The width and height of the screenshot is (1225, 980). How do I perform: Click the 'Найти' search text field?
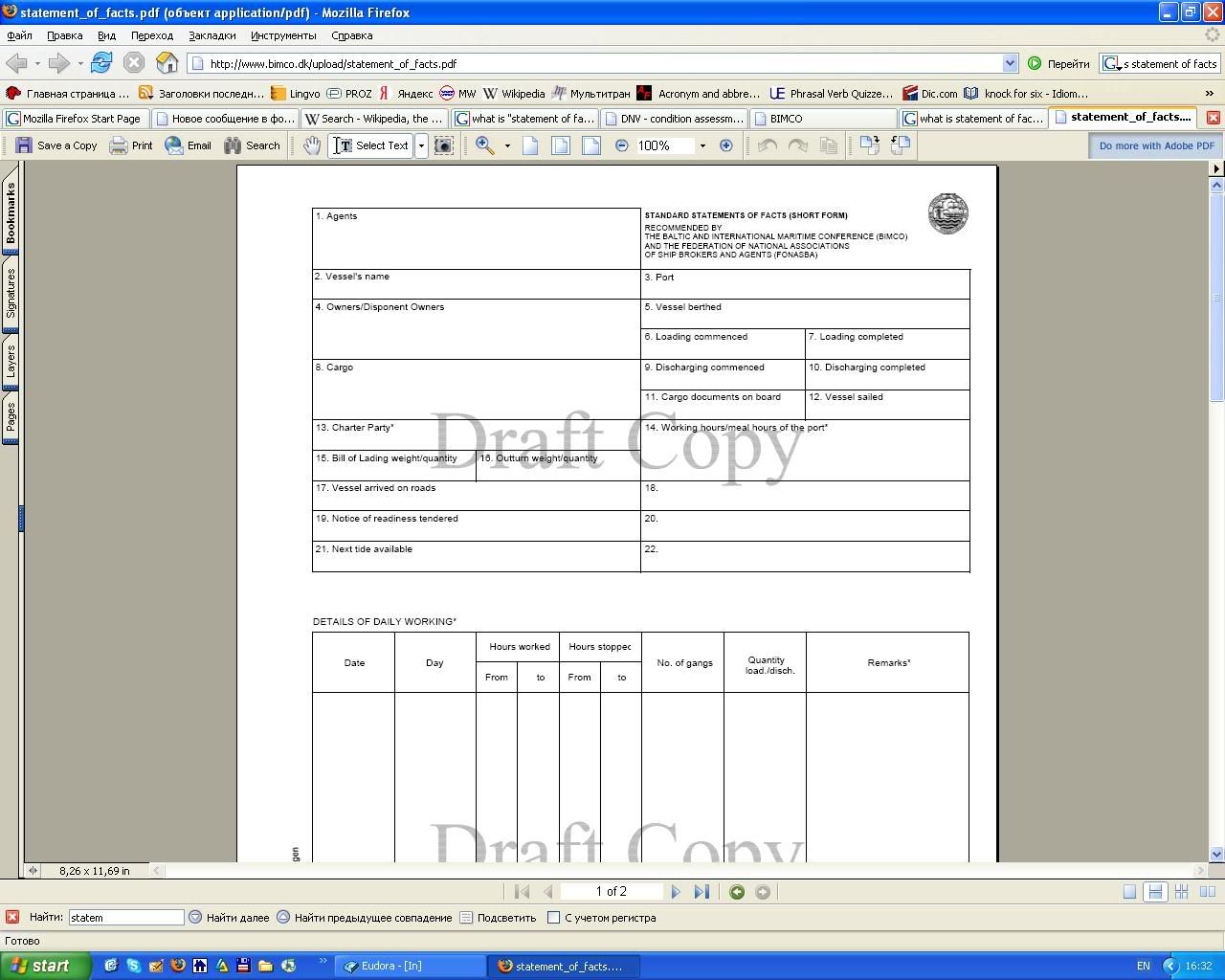[x=125, y=918]
